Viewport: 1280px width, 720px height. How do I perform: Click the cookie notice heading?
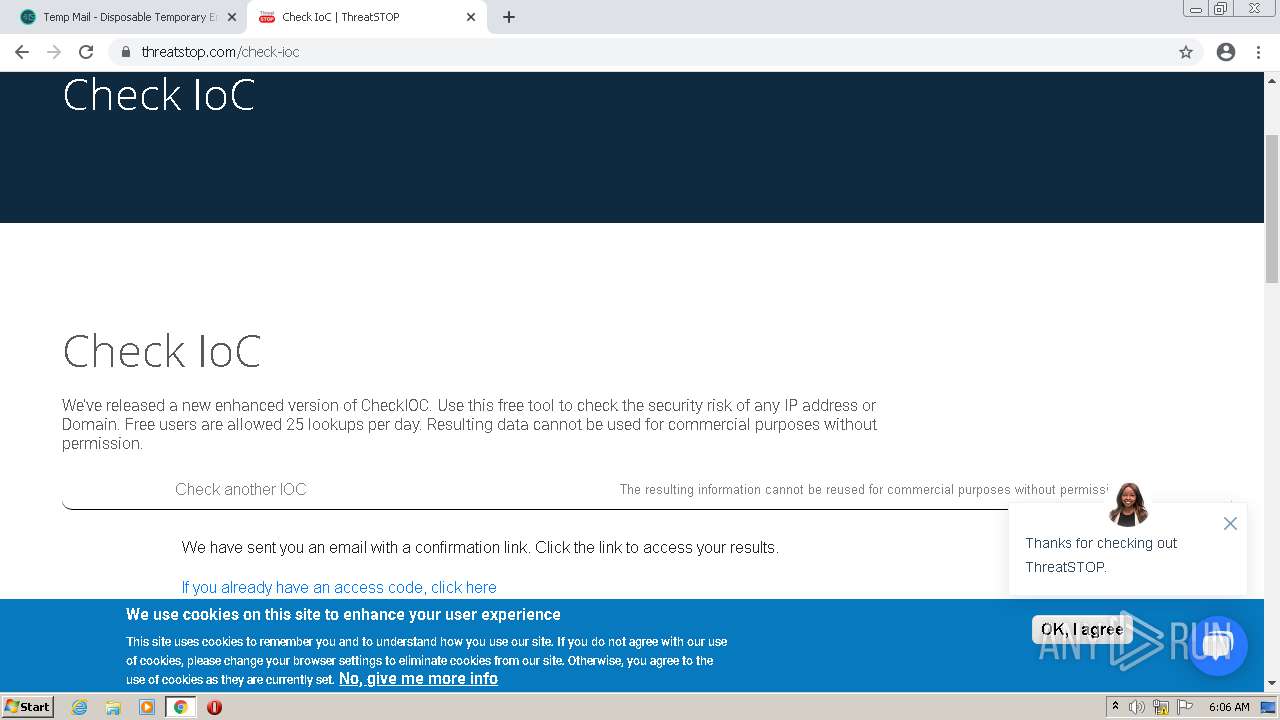[343, 614]
